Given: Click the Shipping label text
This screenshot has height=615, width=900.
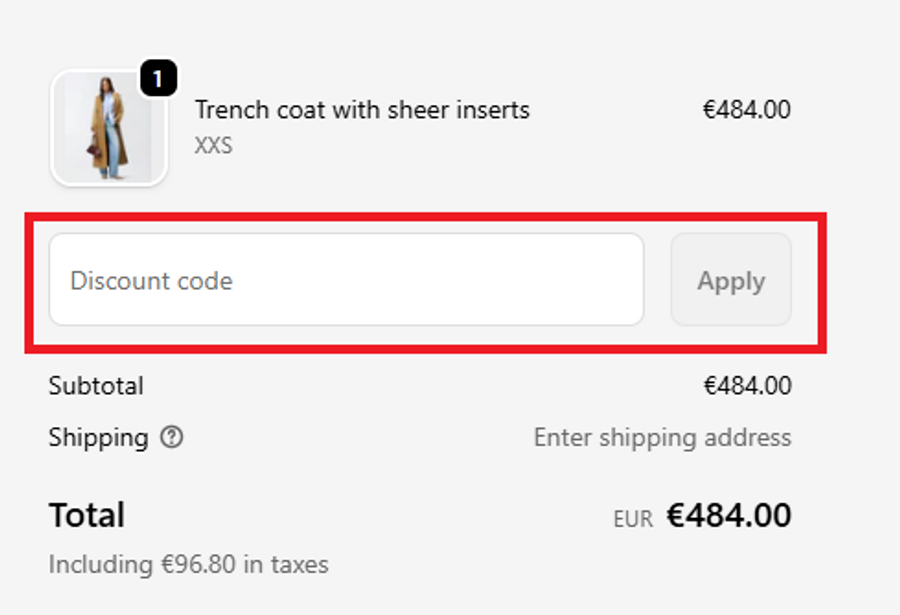Looking at the screenshot, I should [98, 437].
